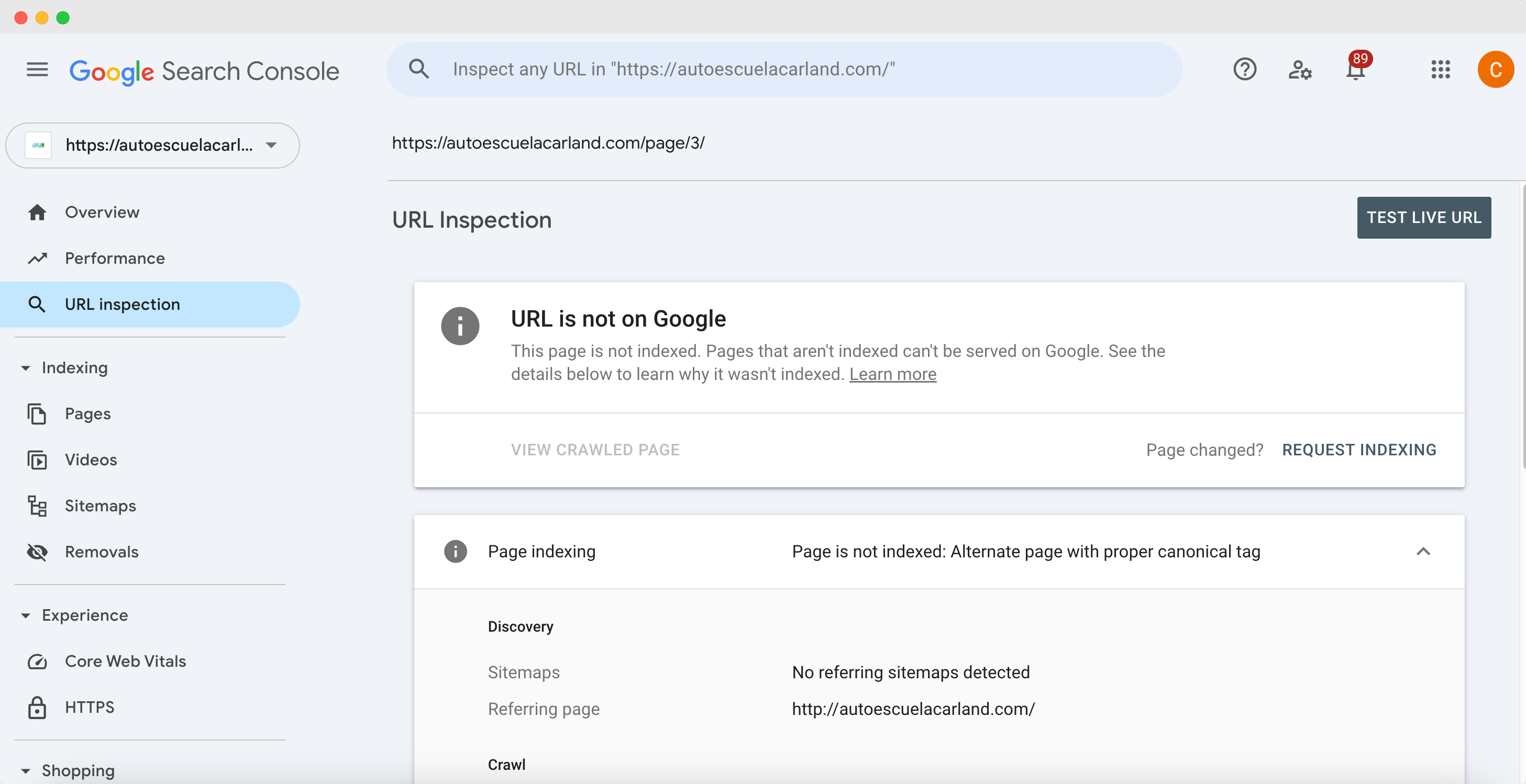Screen dimensions: 1526x784
Task: Open the HTTPS report
Action: coord(150,708)
